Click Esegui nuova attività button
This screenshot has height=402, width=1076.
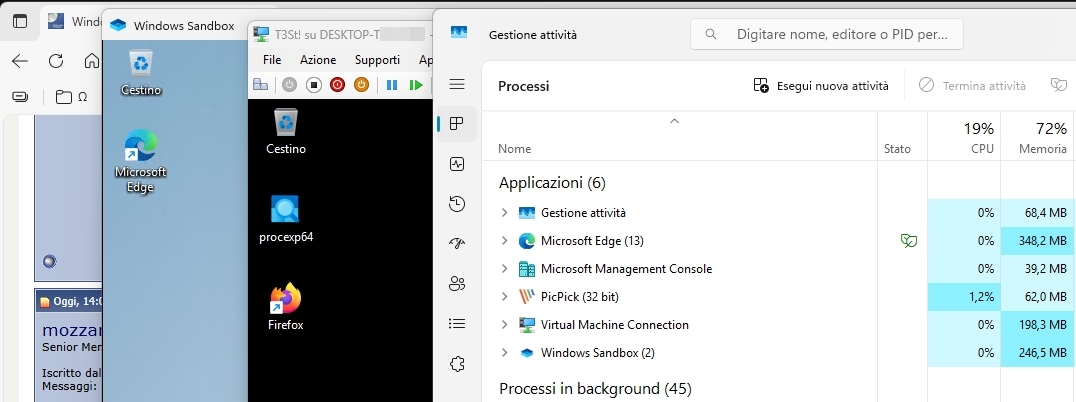821,86
